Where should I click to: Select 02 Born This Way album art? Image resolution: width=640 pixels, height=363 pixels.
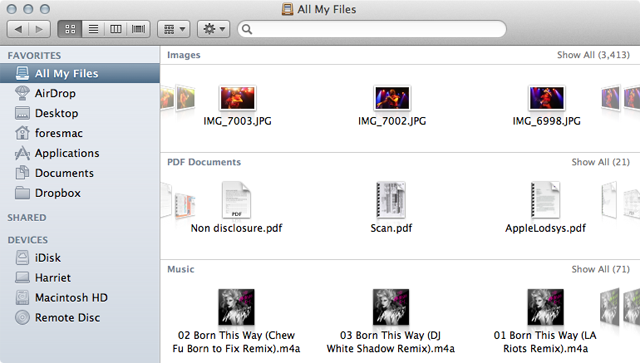point(236,307)
